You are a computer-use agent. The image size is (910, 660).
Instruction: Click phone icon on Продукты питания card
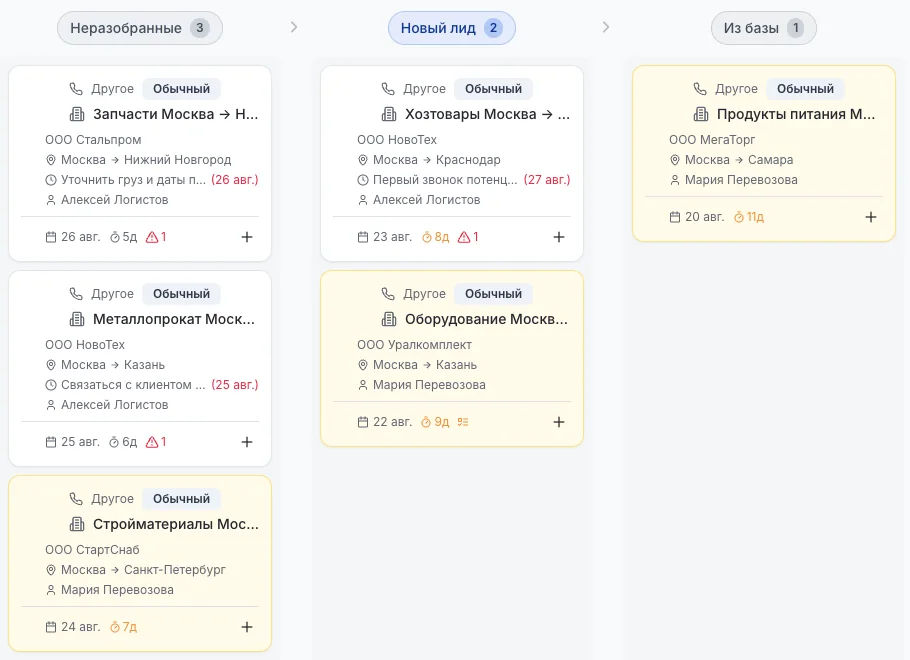[700, 89]
